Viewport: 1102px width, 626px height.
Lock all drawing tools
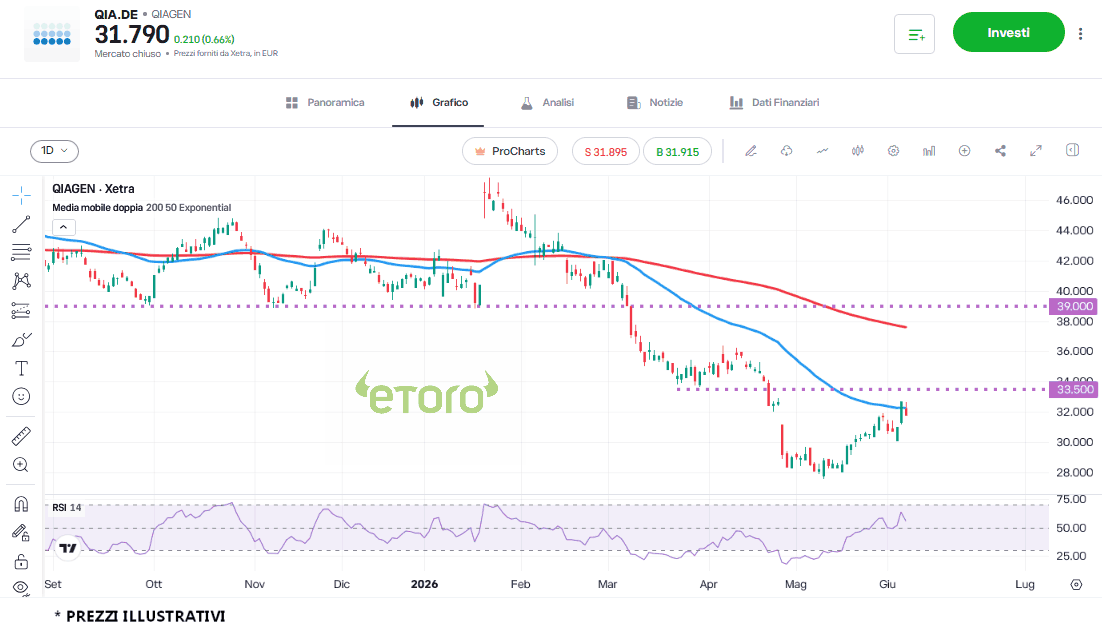(21, 561)
